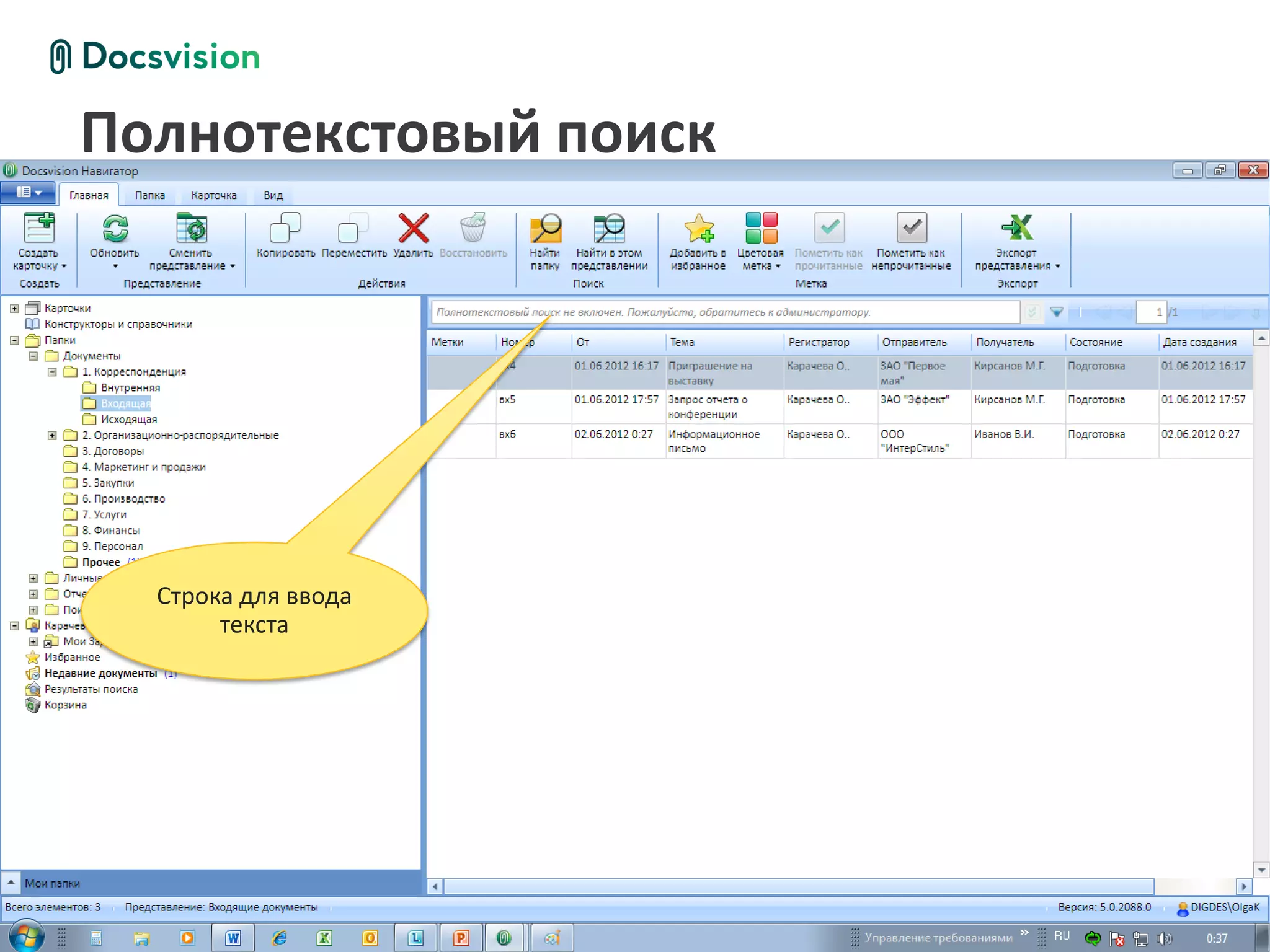Open the filter funnel icon beside search
This screenshot has height=952, width=1270.
click(1057, 312)
